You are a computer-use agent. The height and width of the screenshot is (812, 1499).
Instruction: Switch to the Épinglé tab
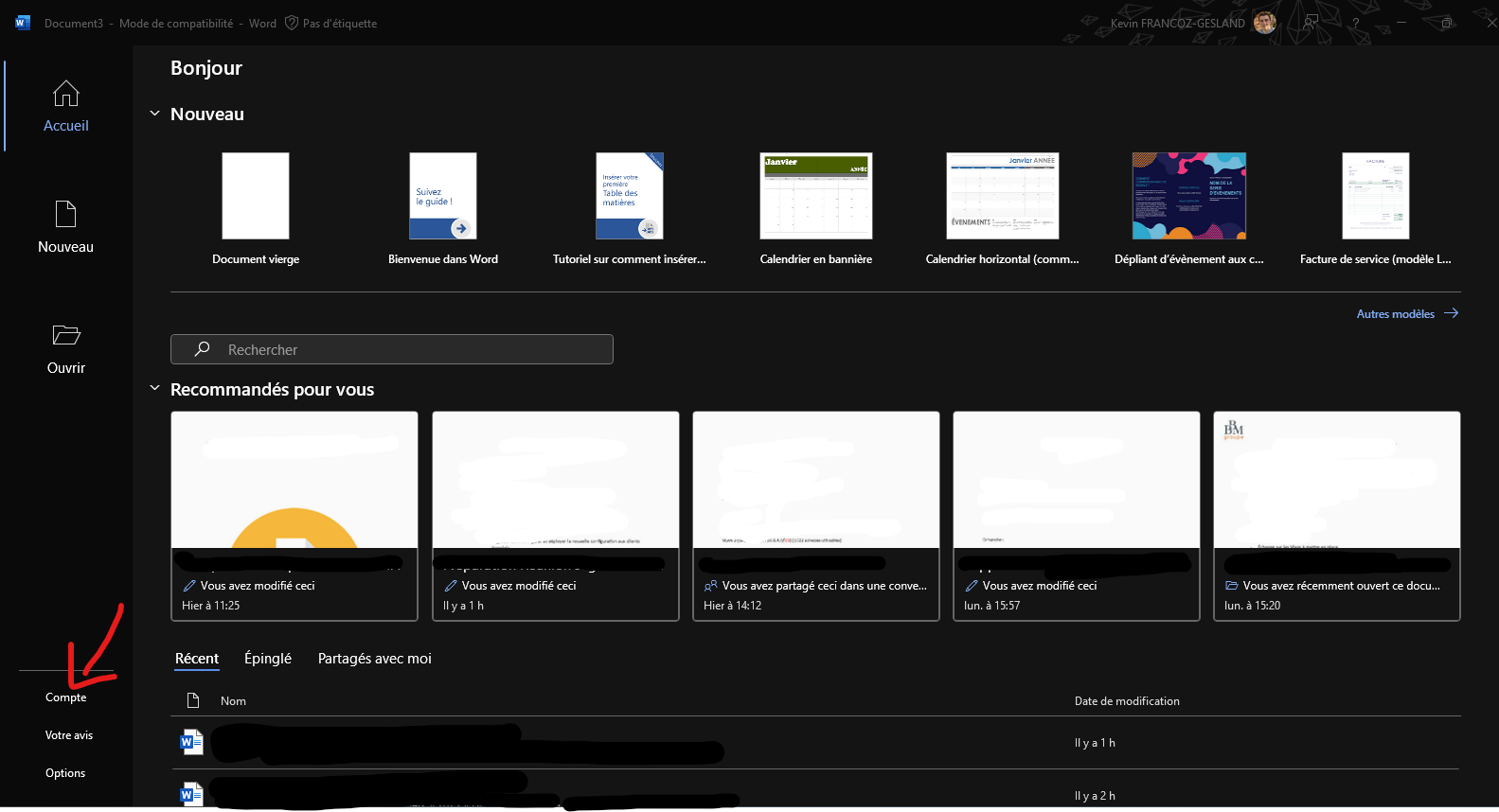tap(267, 659)
